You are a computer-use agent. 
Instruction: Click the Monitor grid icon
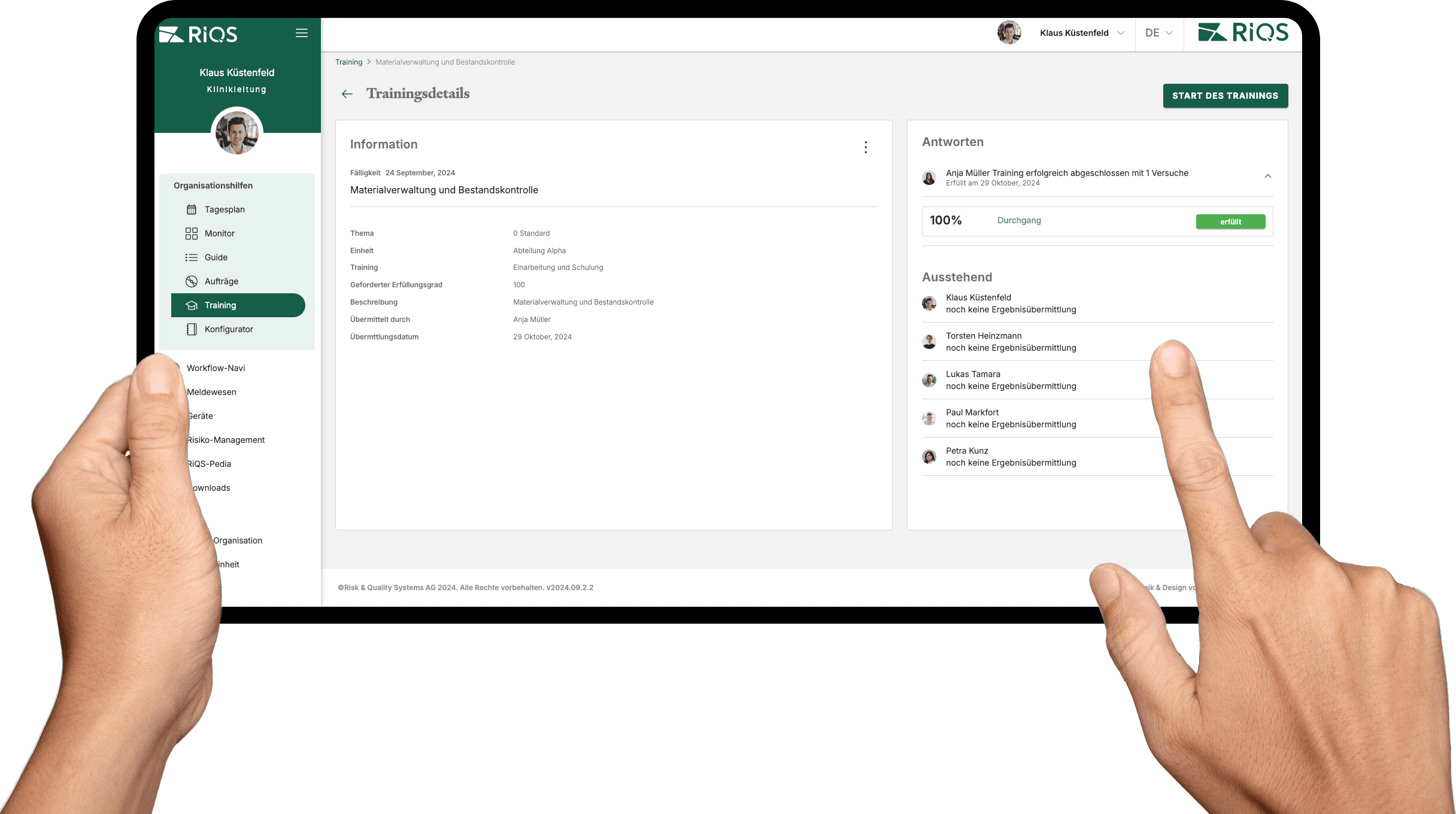(192, 233)
